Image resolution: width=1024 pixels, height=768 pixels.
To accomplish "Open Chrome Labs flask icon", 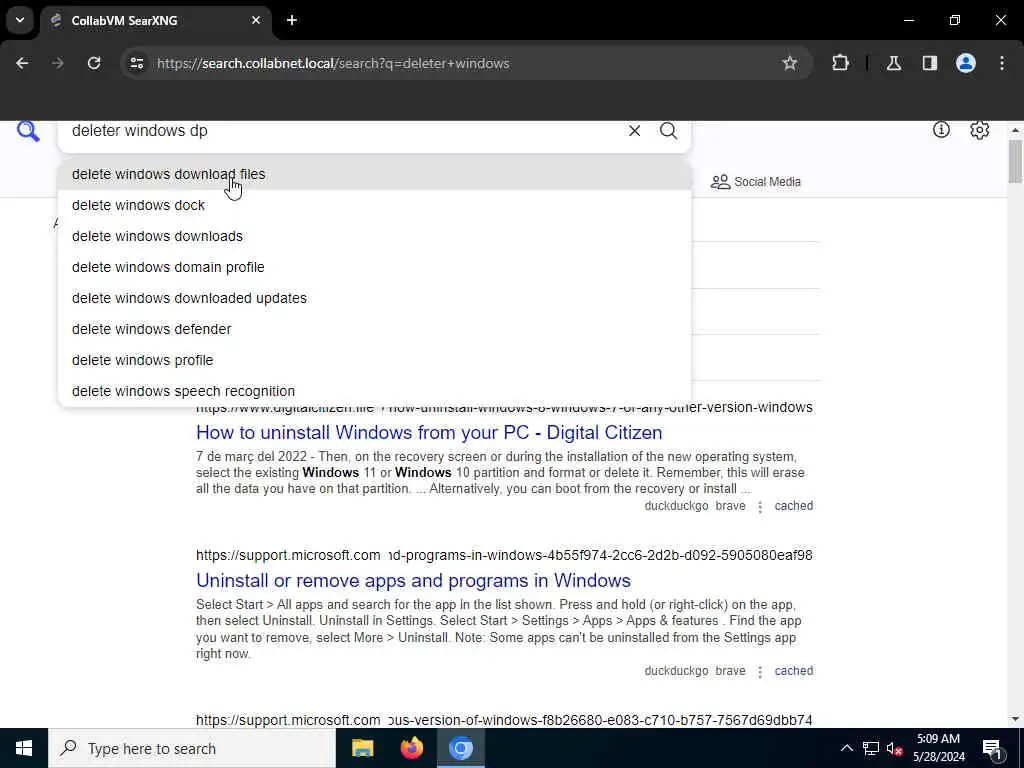I will pos(893,63).
